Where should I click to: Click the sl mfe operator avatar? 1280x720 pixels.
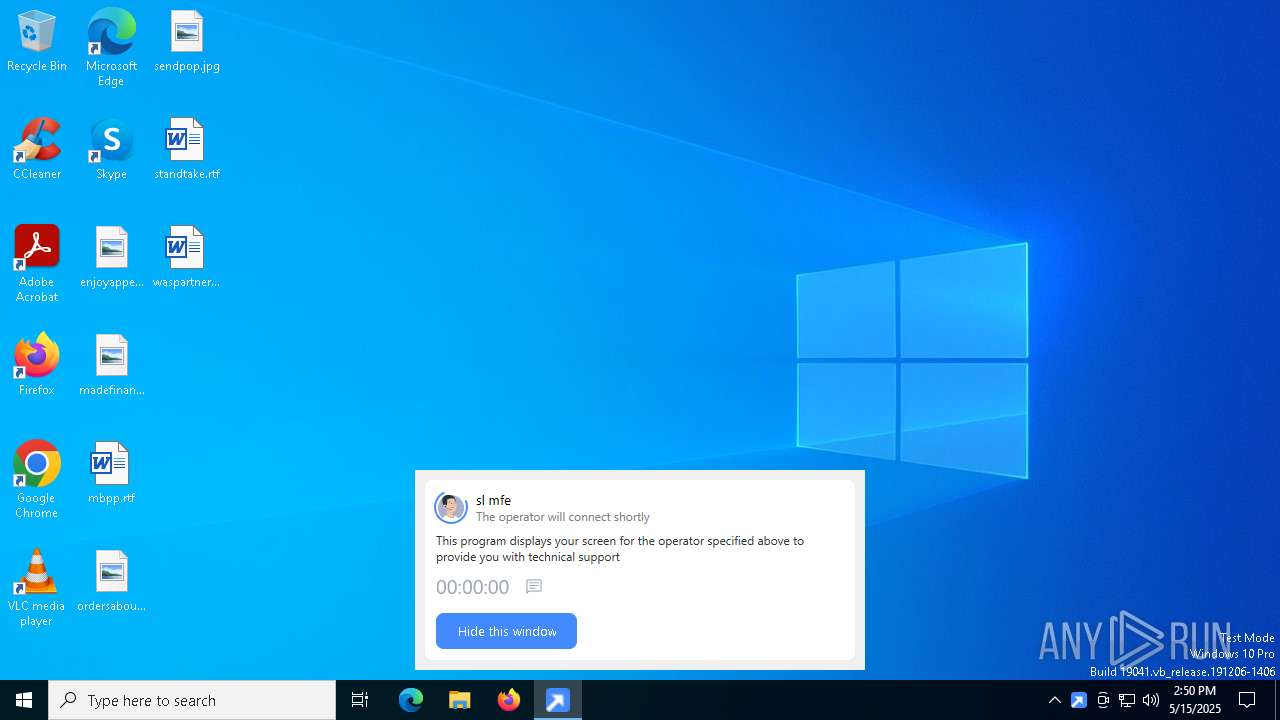click(451, 507)
